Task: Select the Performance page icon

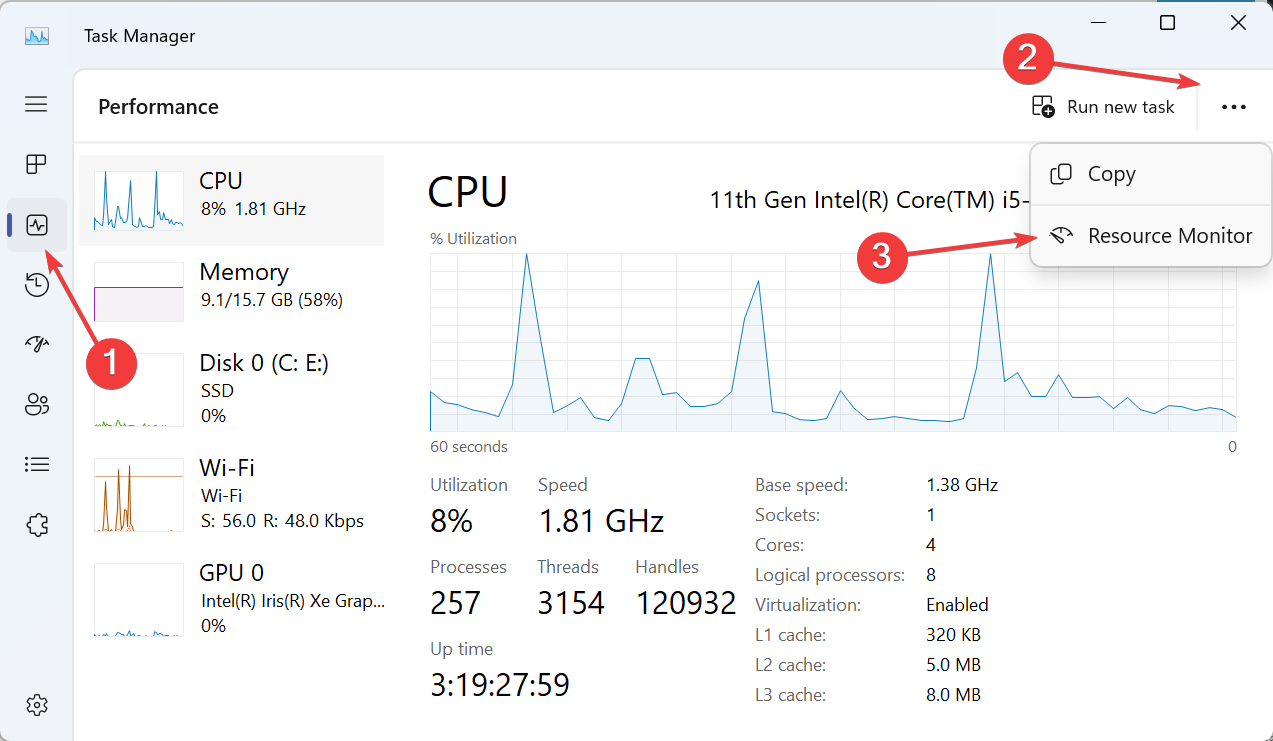Action: 37,225
